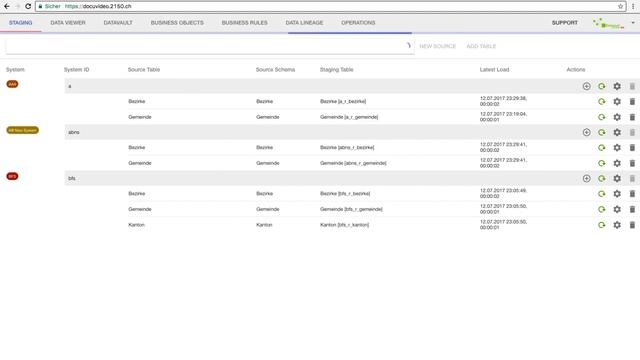Add a table to system bfs
This screenshot has width=640, height=360.
(587, 178)
